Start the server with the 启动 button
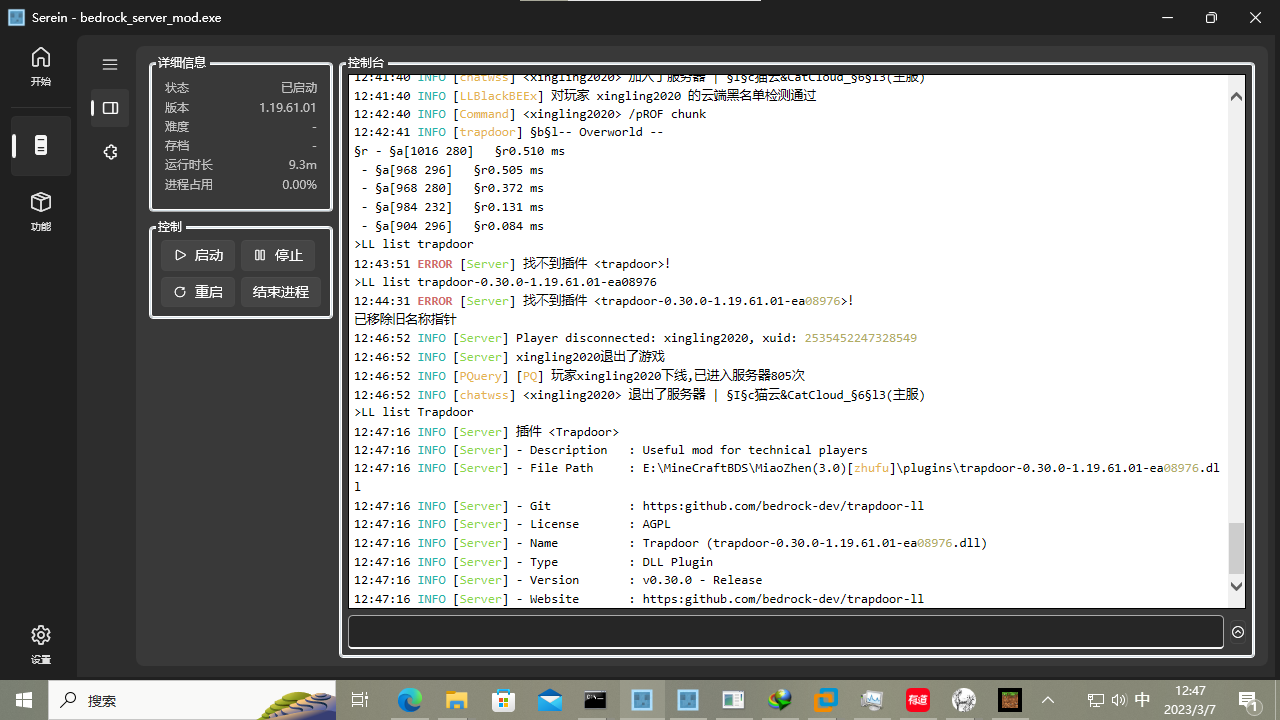This screenshot has height=720, width=1280. tap(197, 255)
